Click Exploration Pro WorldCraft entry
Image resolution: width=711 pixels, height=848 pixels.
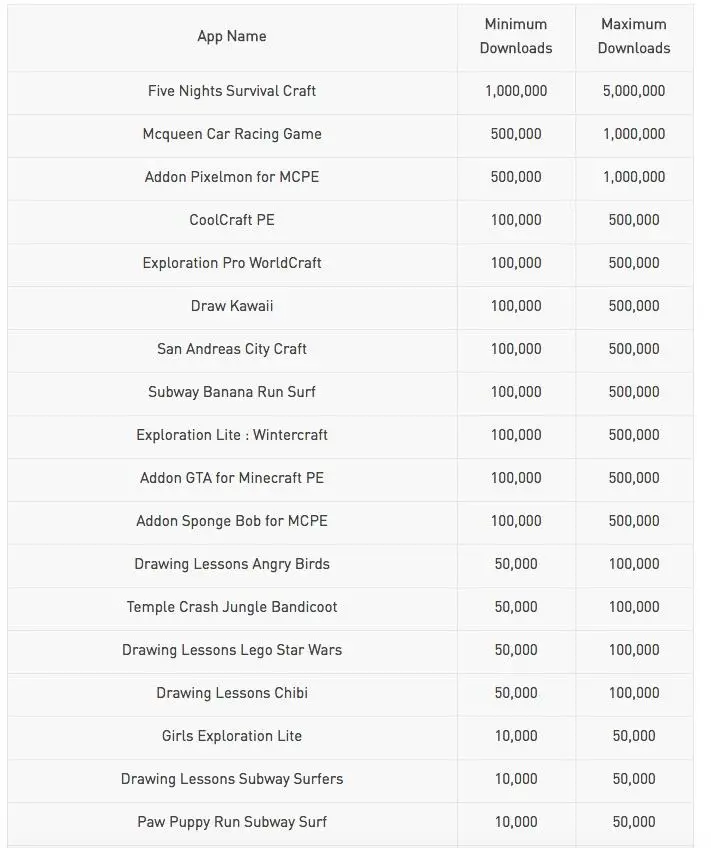[232, 263]
